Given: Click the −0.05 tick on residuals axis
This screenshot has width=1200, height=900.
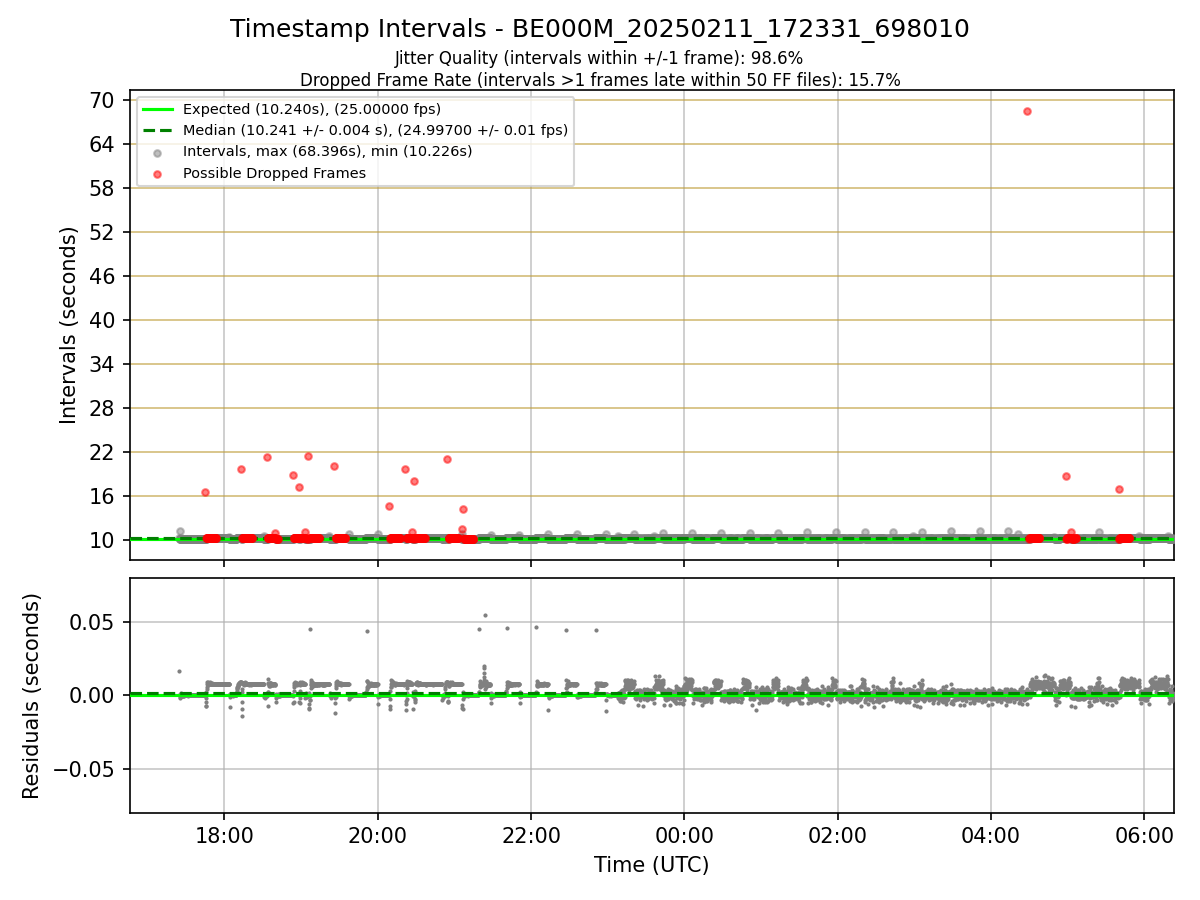Looking at the screenshot, I should coord(85,769).
